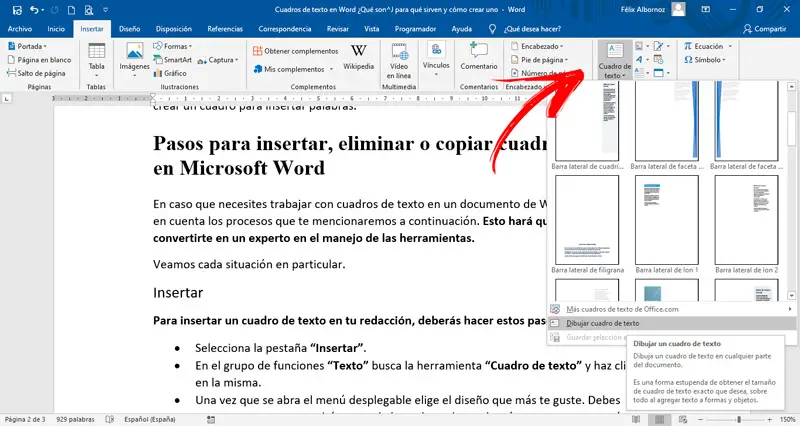Add a drop cap (Letra capital)
This screenshot has width=800, height=426.
pyautogui.click(x=642, y=73)
